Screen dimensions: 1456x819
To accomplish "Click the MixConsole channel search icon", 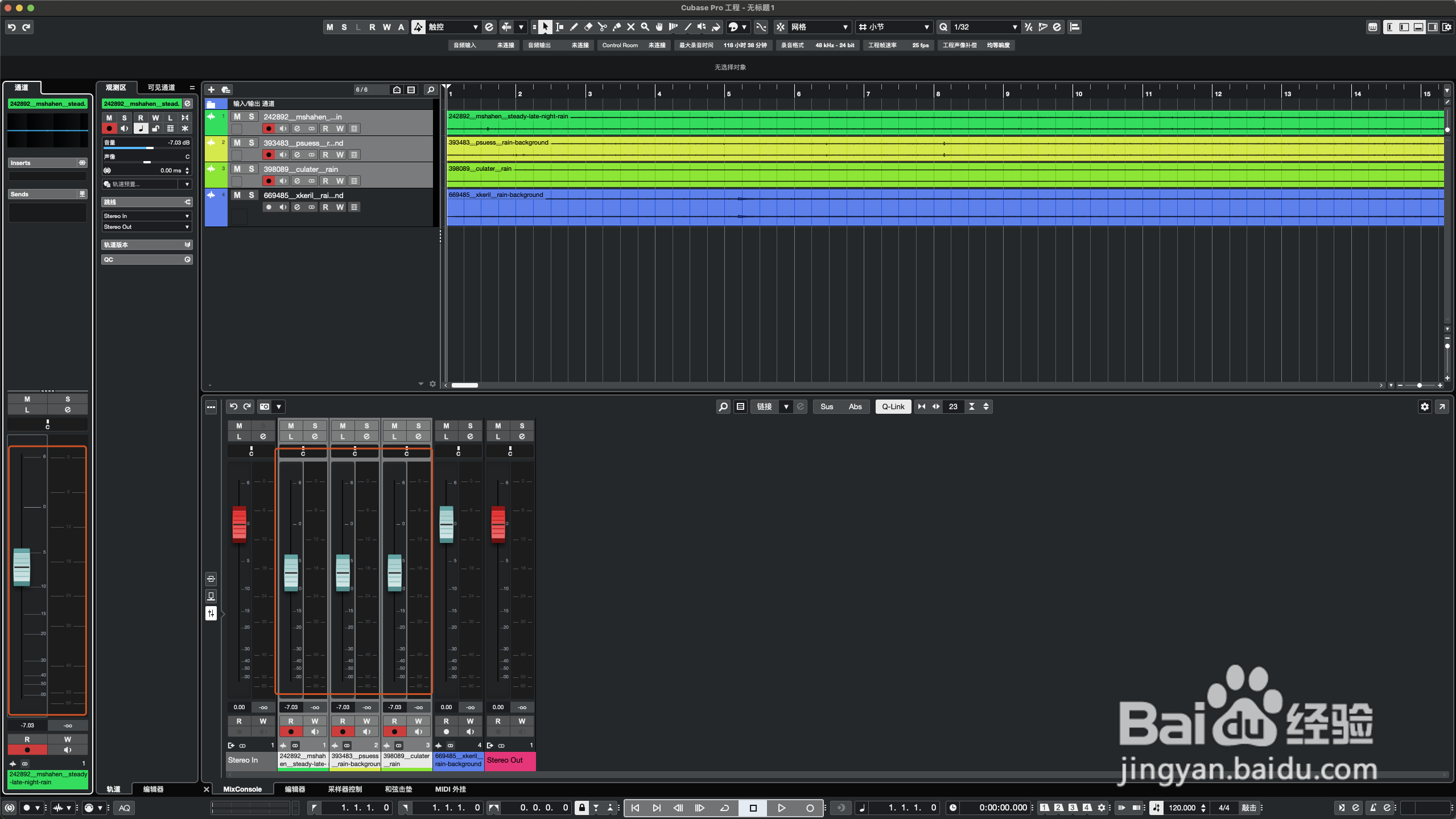I will (x=723, y=406).
